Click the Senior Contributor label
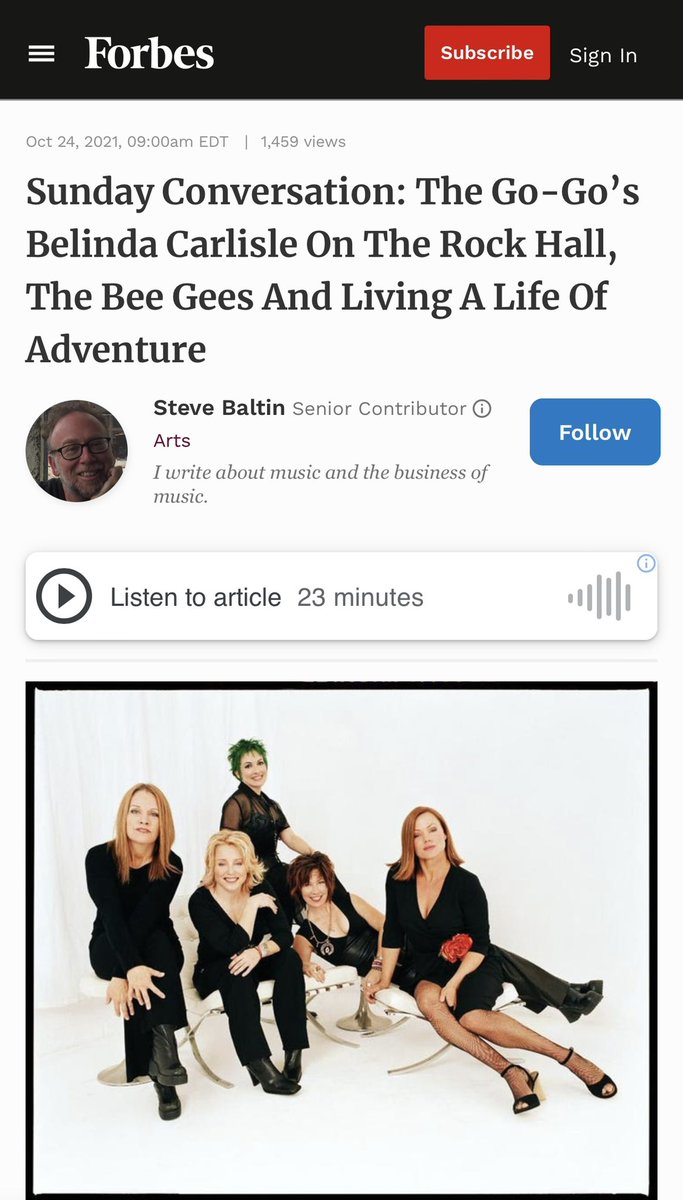 (x=379, y=408)
